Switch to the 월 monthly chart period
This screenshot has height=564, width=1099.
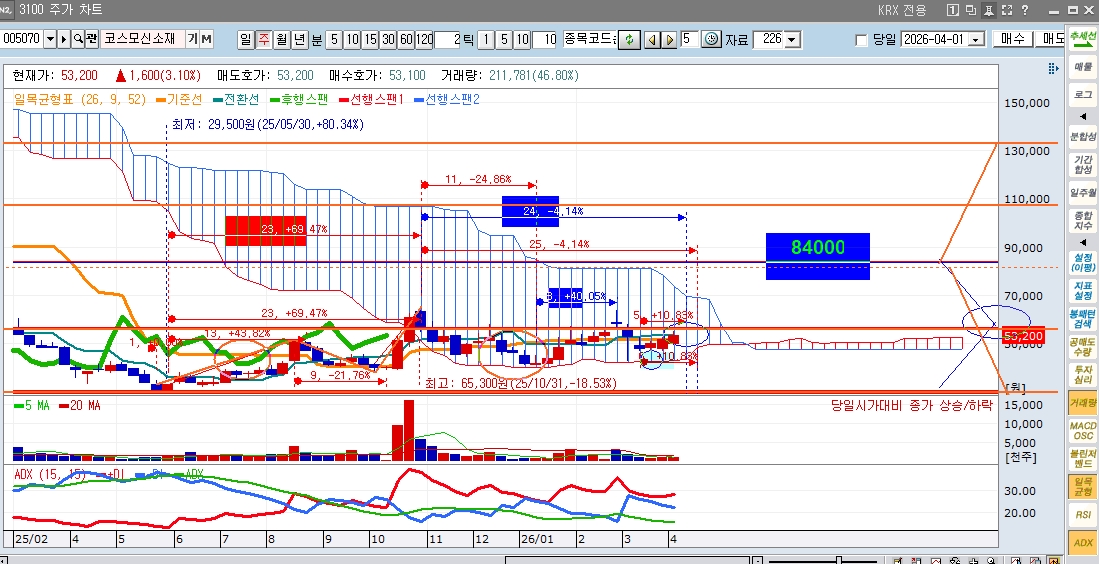tap(281, 39)
